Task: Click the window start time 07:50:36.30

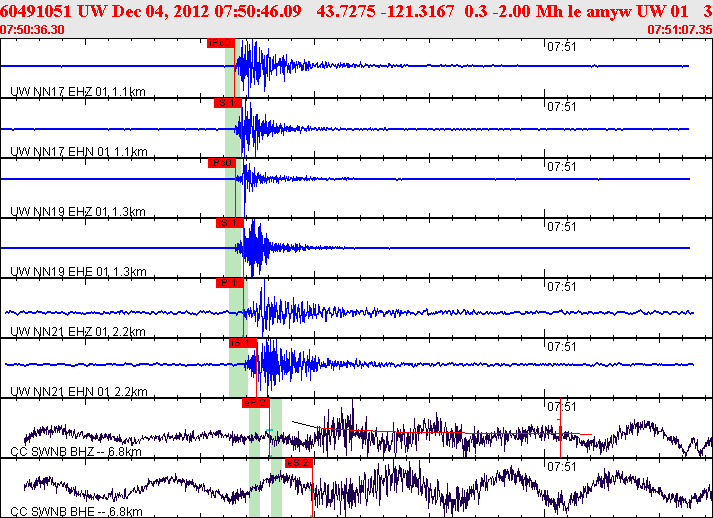Action: click(32, 30)
